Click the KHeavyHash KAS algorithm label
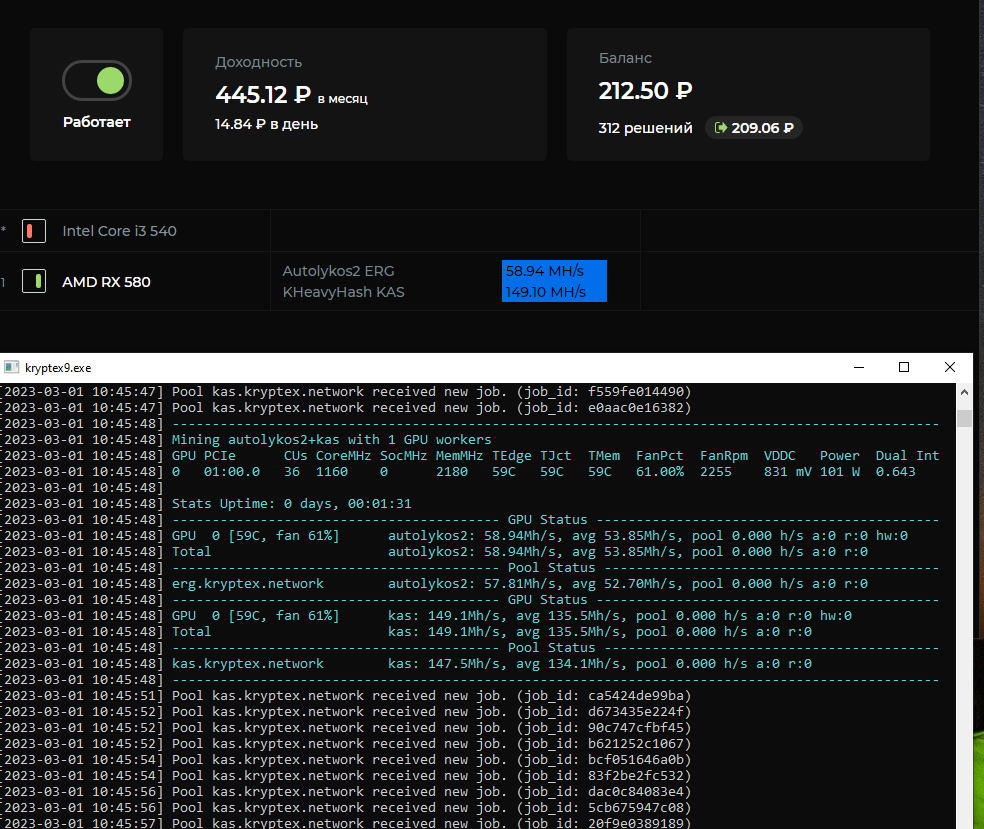This screenshot has height=829, width=984. (343, 292)
